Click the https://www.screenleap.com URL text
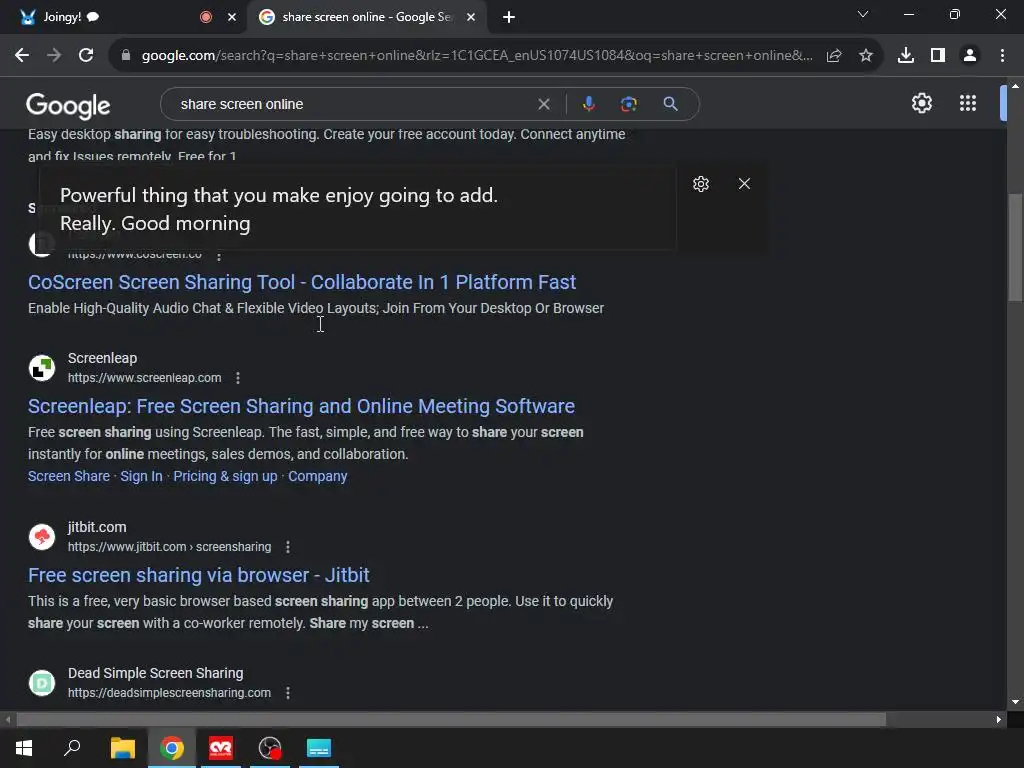The height and width of the screenshot is (768, 1024). click(x=144, y=378)
